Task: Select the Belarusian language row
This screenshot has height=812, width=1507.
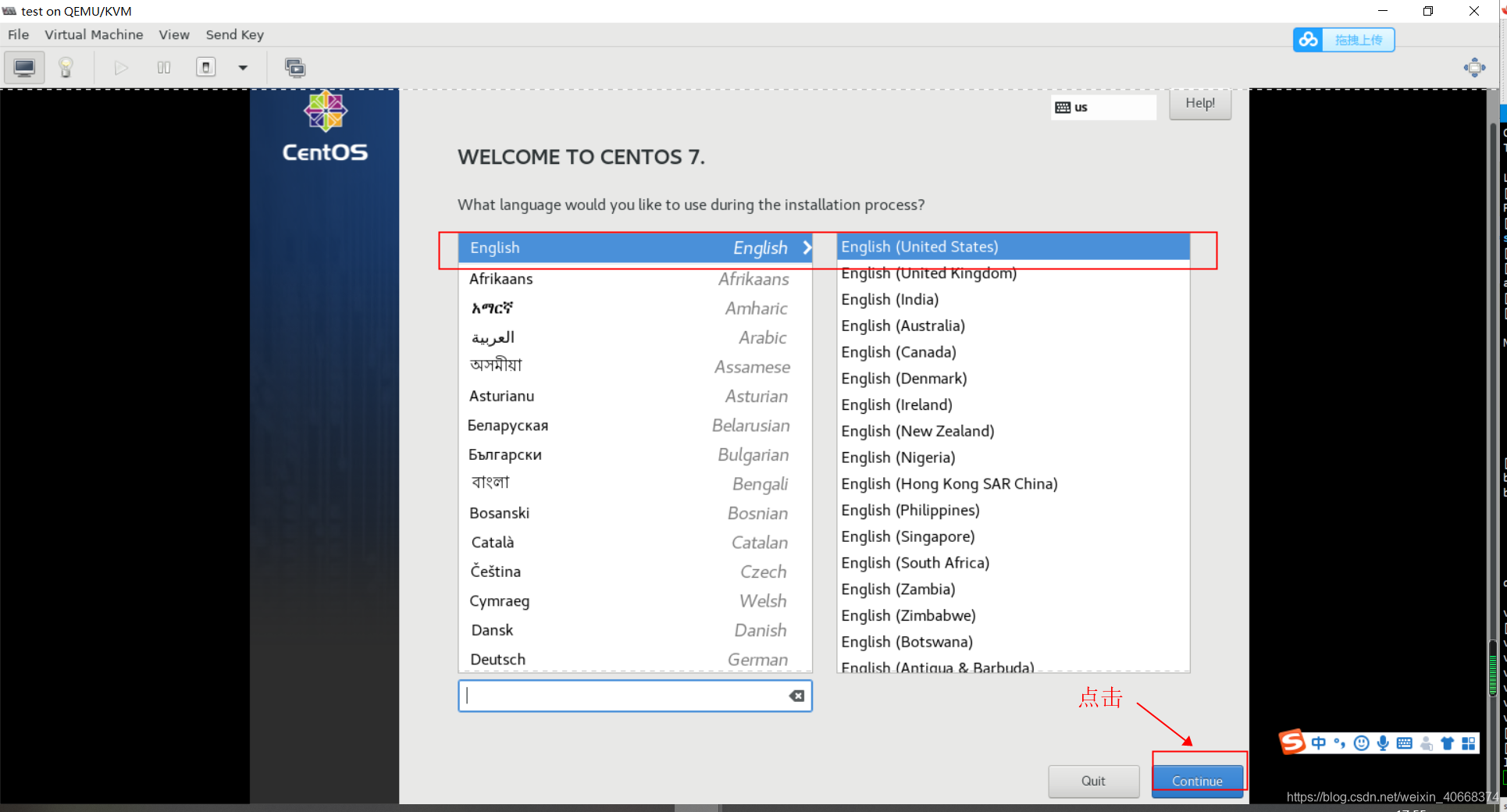Action: tap(635, 426)
